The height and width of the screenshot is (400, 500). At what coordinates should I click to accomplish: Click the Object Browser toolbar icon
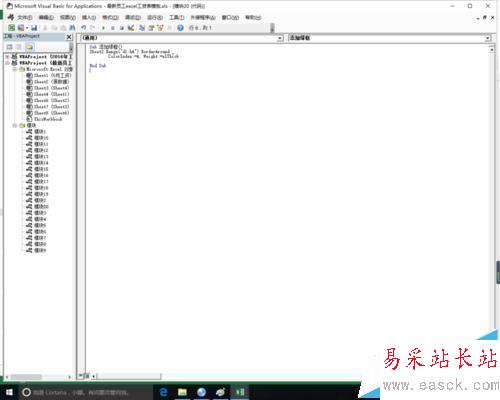(160, 28)
